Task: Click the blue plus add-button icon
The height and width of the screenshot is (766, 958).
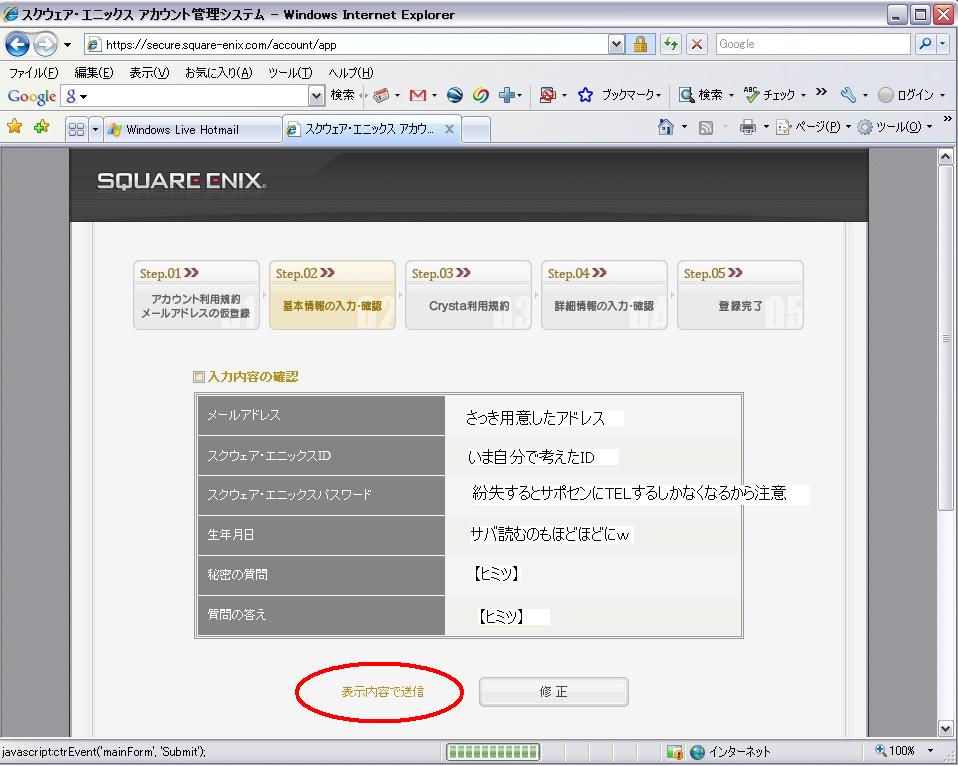Action: tap(506, 95)
